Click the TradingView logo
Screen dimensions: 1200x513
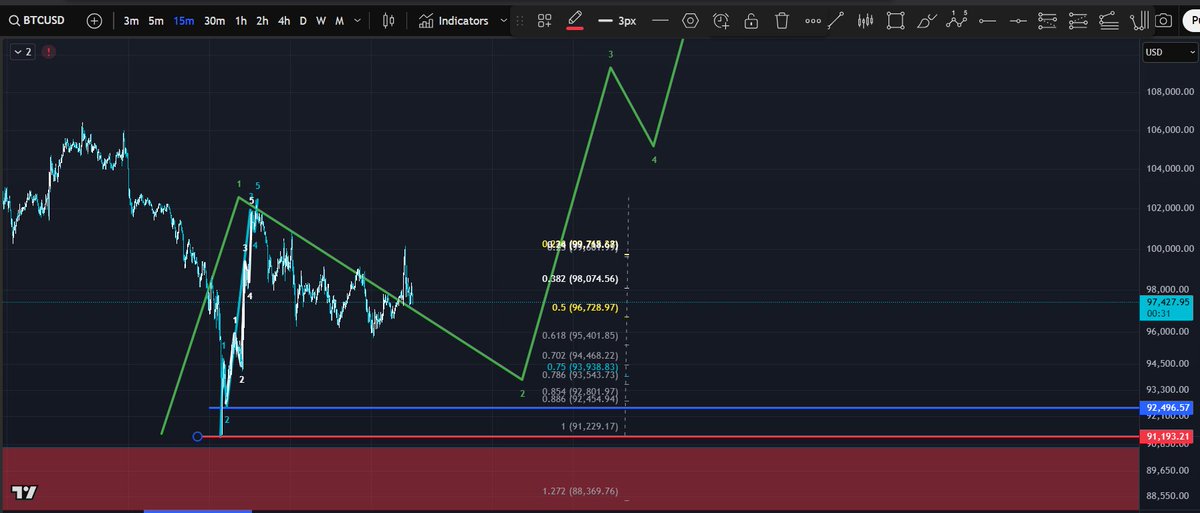(24, 493)
